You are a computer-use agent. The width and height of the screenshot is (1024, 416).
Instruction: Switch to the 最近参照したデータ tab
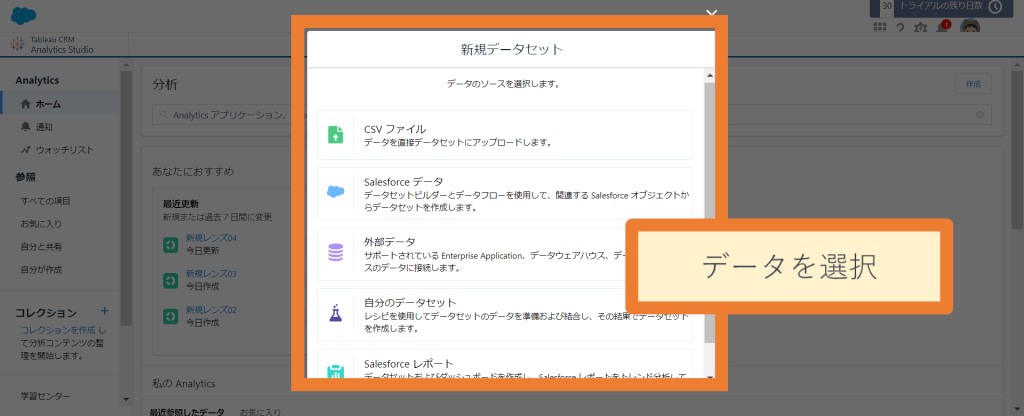(x=187, y=412)
